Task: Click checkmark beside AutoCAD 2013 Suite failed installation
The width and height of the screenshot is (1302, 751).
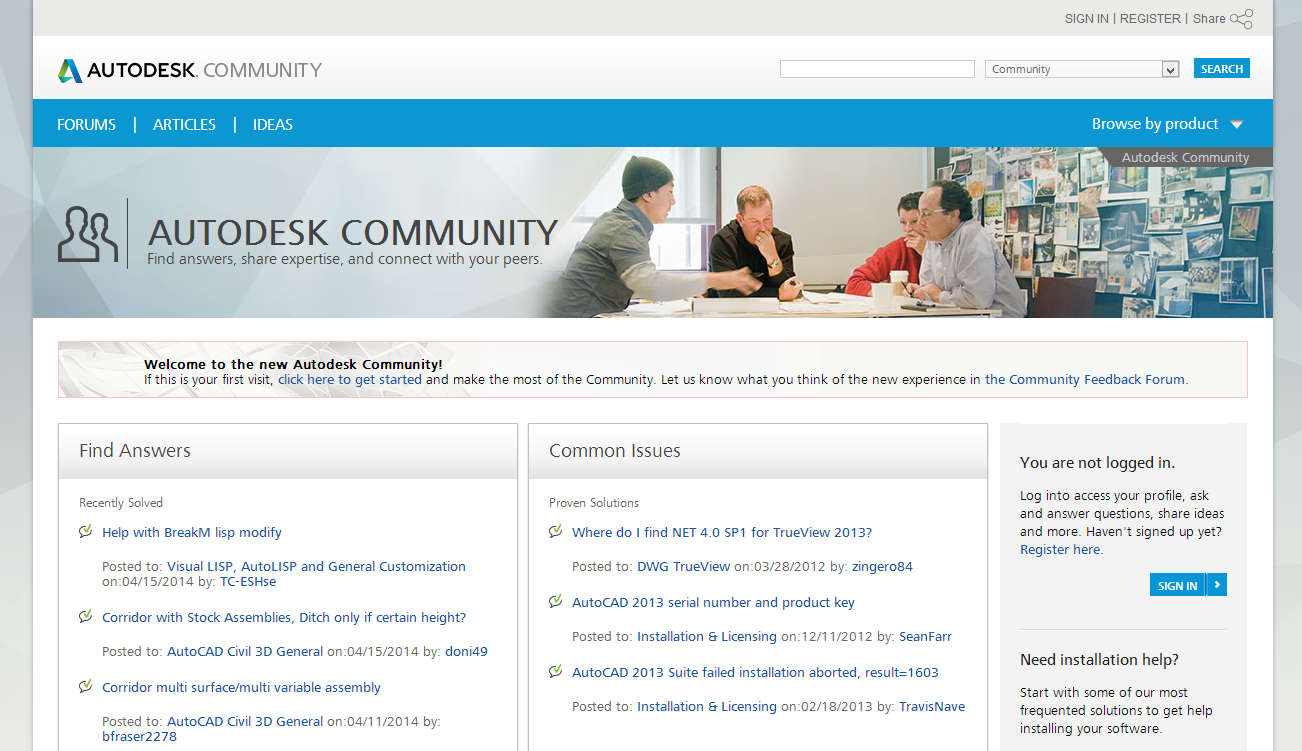Action: click(556, 671)
